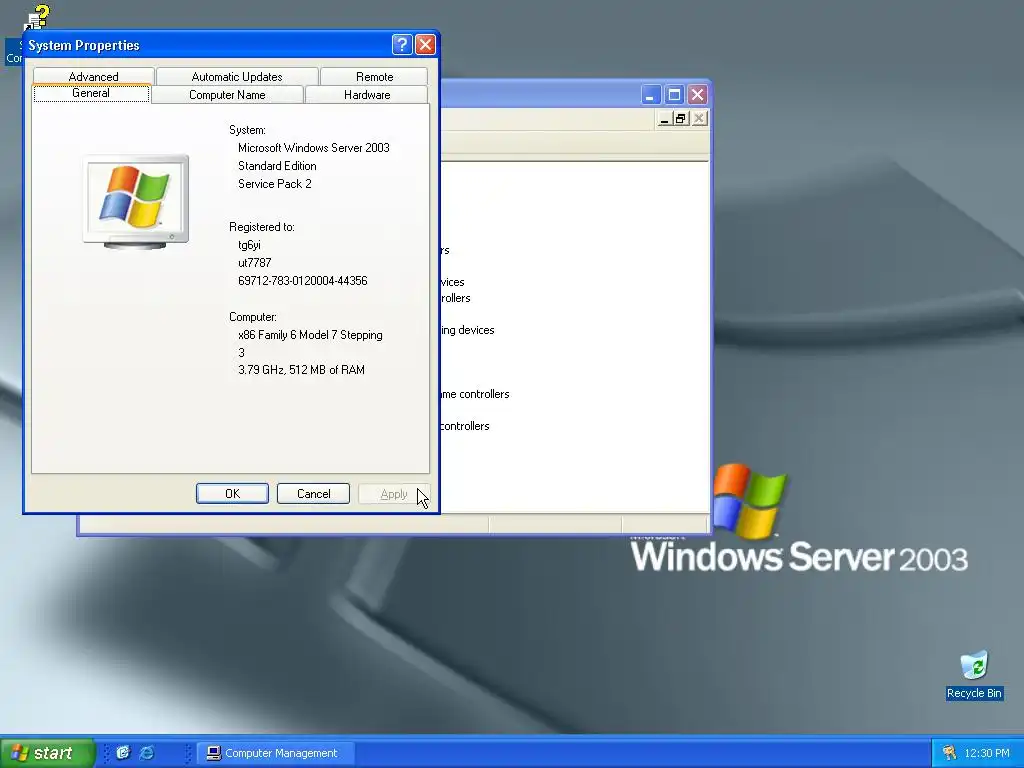The width and height of the screenshot is (1024, 768).
Task: Select the 'vices' item in Computer Management
Action: pos(453,281)
